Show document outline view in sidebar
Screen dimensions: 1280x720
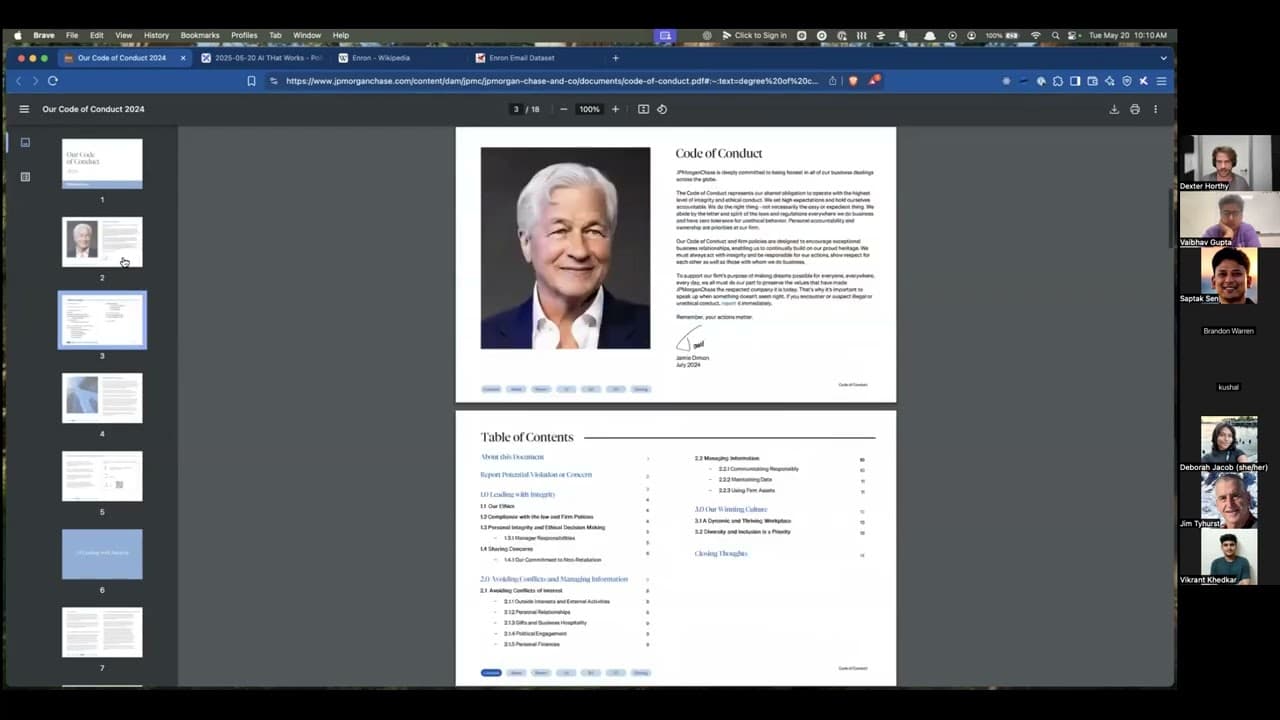point(25,177)
